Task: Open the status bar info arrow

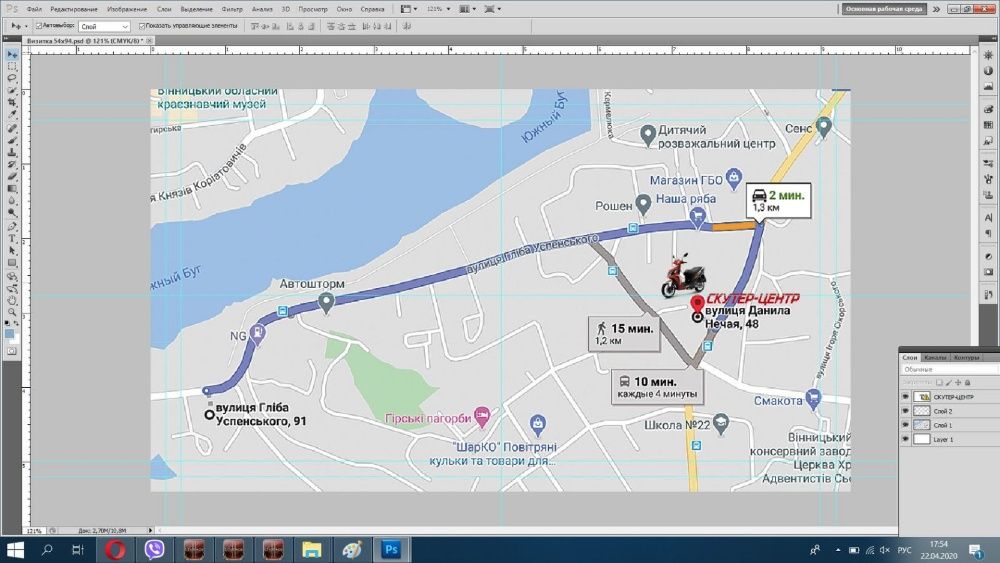Action: [151, 530]
